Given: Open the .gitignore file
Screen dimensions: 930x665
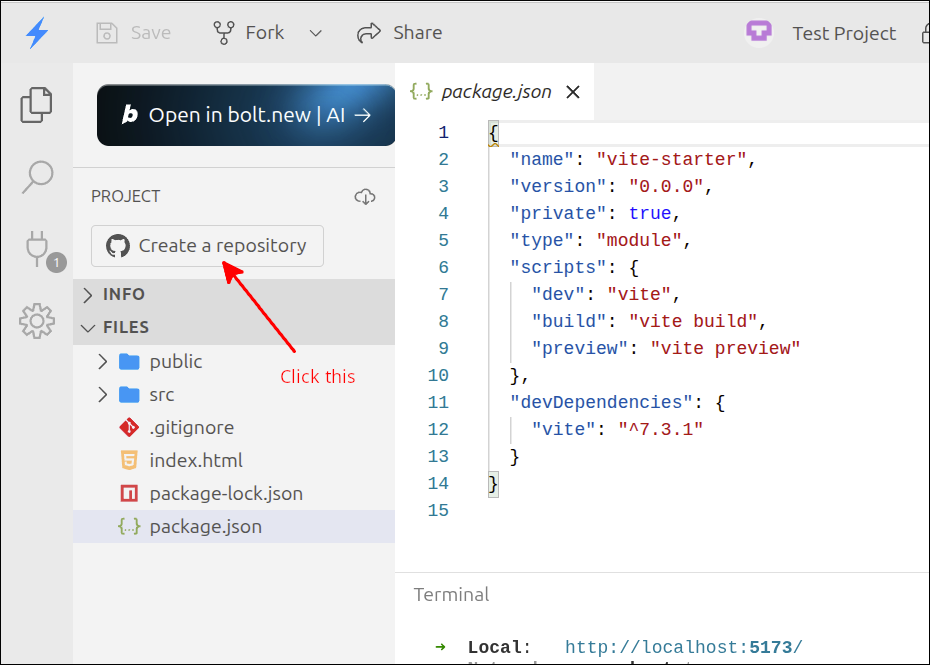Looking at the screenshot, I should pyautogui.click(x=191, y=427).
